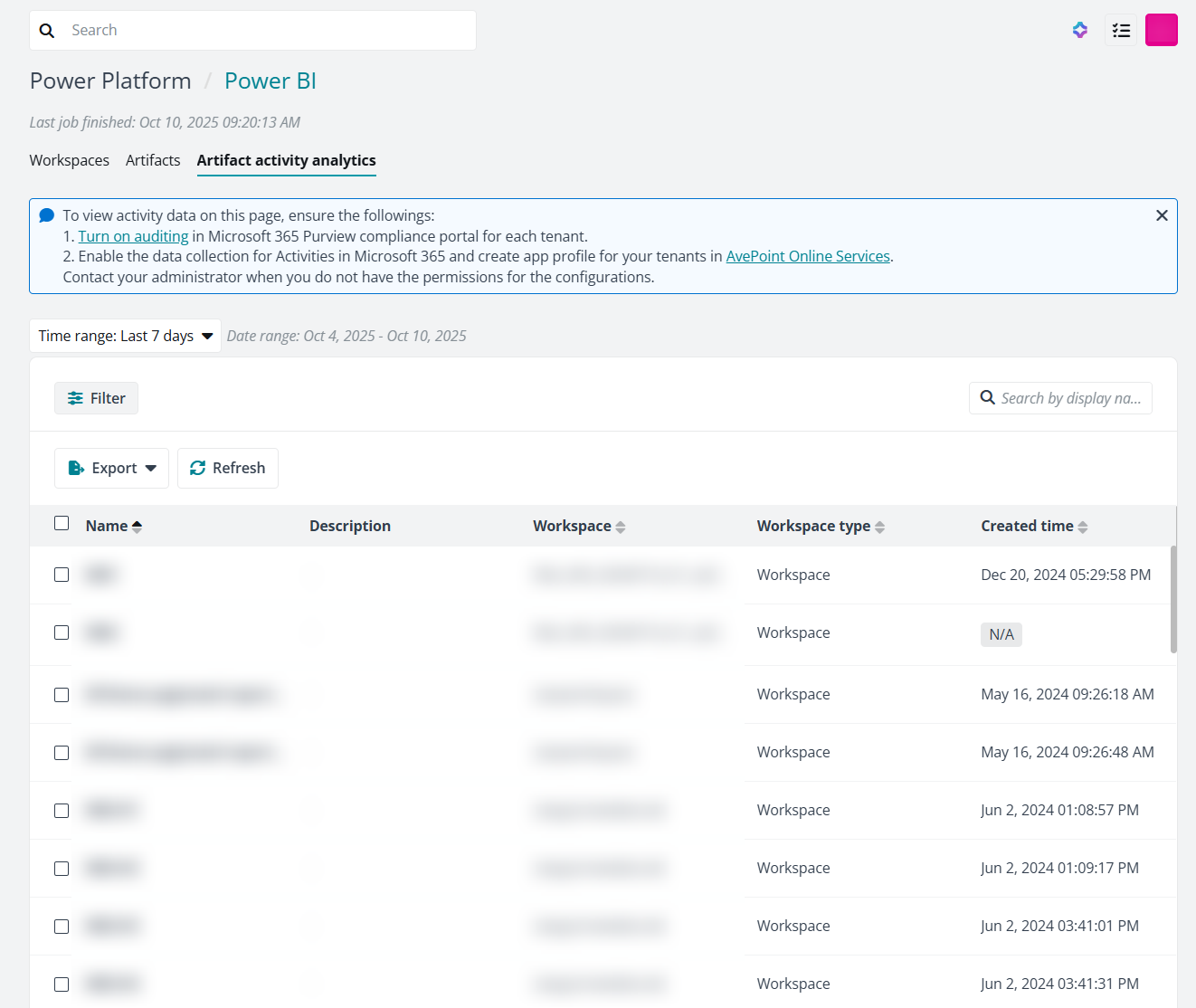This screenshot has height=1008, width=1196.
Task: Click the search magnifier icon in the search bar
Action: [x=47, y=30]
